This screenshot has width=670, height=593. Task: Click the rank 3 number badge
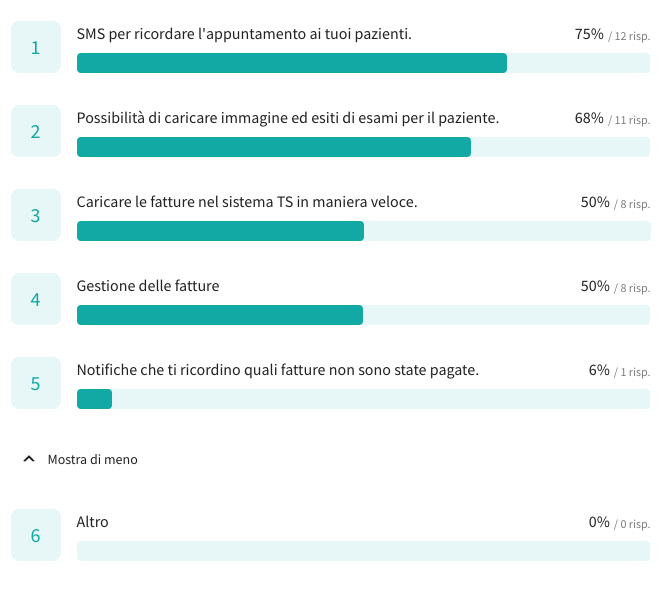[x=36, y=215]
